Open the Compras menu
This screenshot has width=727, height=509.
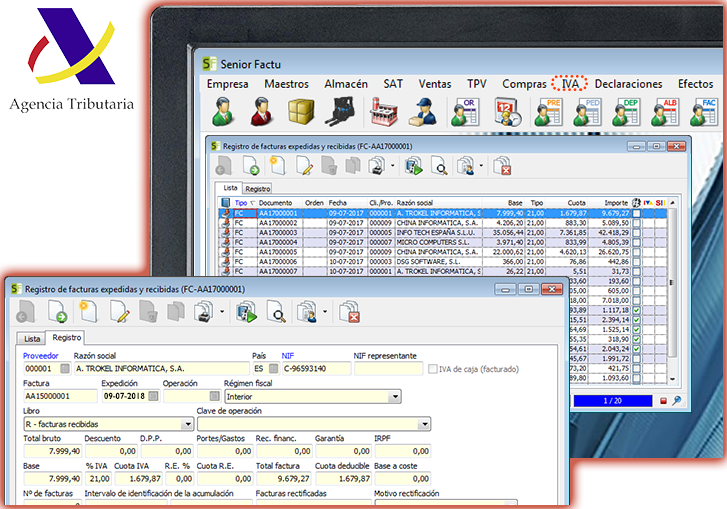(524, 84)
